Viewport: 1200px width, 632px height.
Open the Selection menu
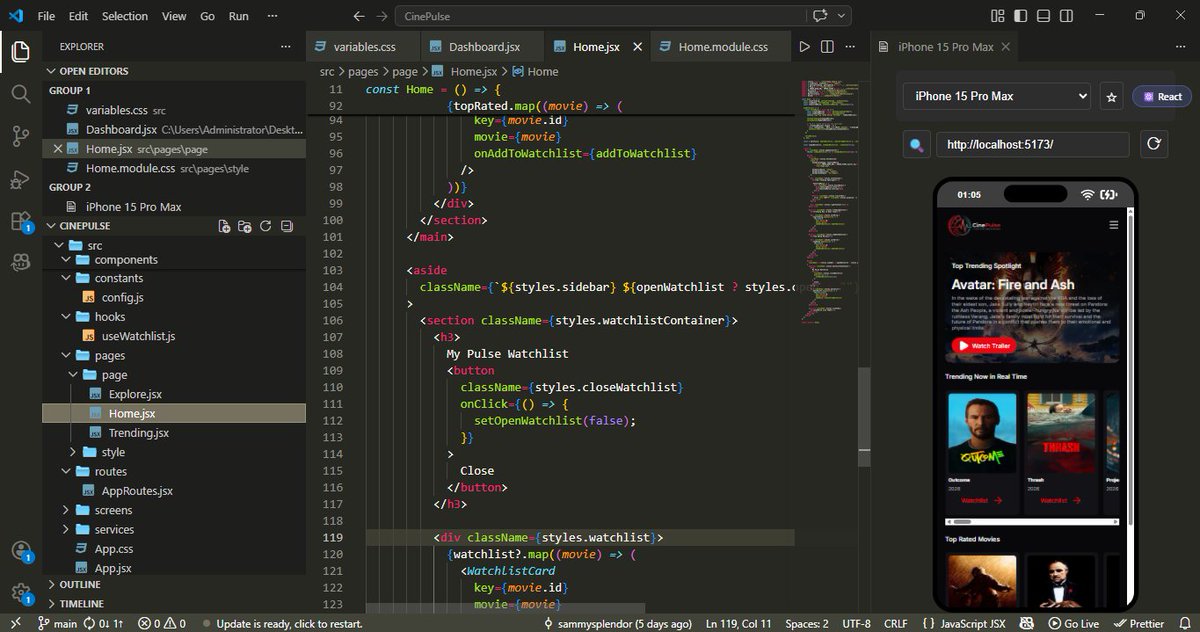coord(124,16)
